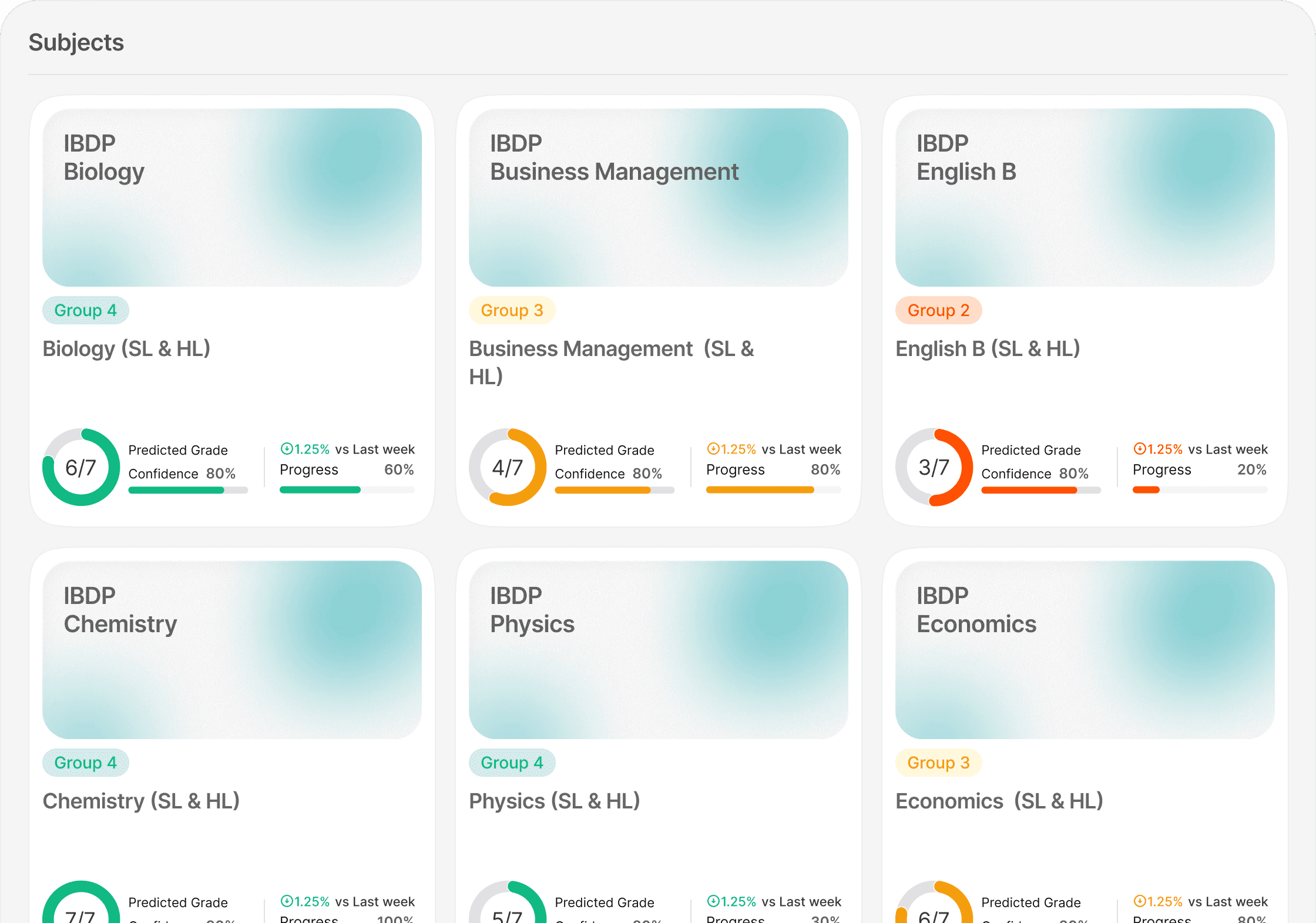
Task: Click the 6/7 grade ring for Economics
Action: pos(934,902)
